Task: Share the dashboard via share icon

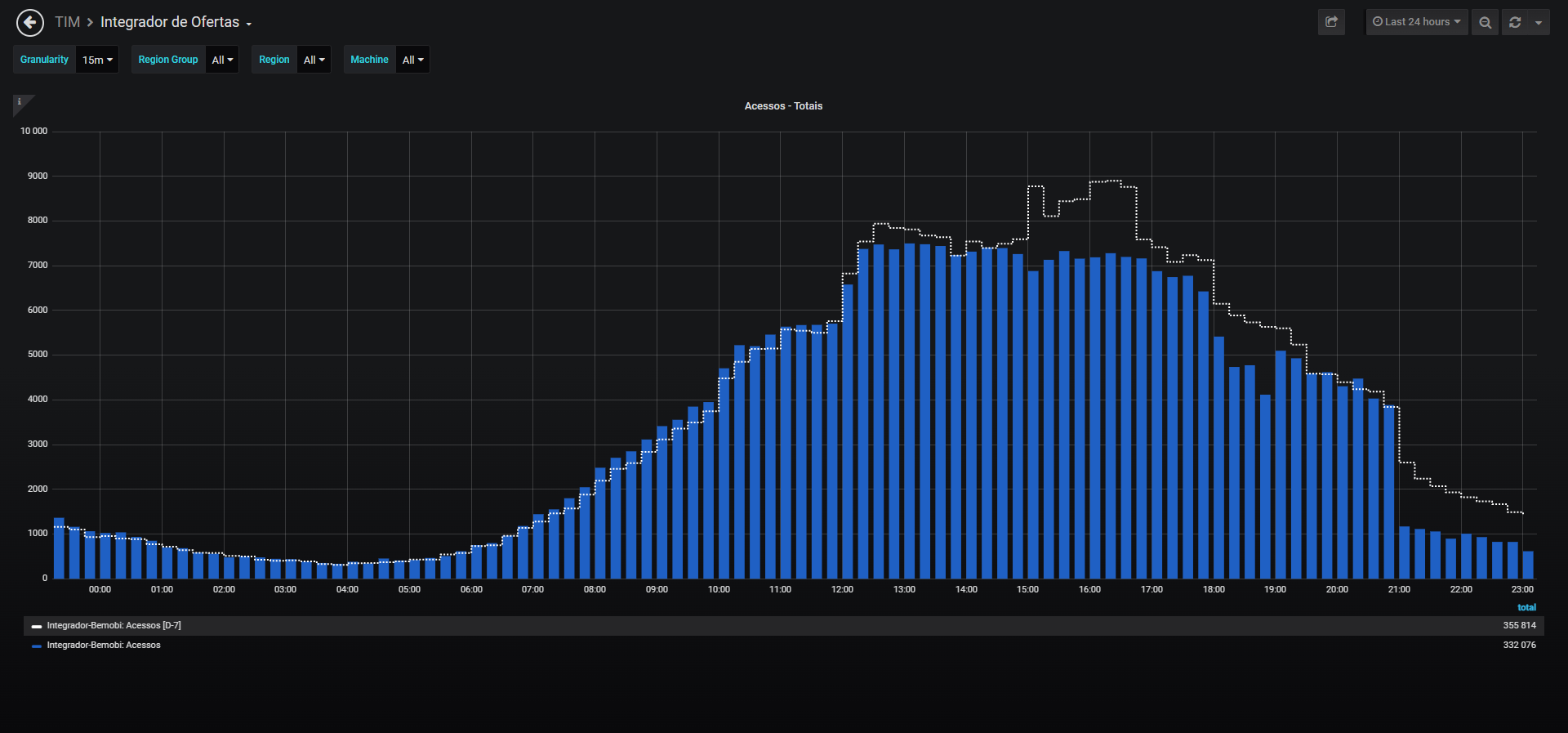Action: [x=1331, y=22]
